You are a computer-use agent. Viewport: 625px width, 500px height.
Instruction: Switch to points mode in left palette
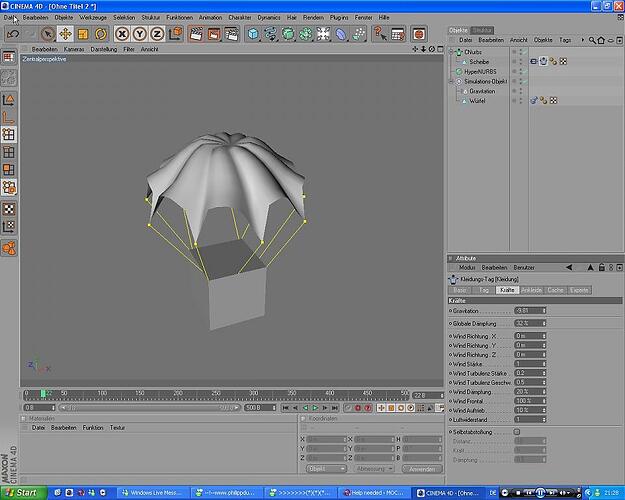click(x=9, y=135)
